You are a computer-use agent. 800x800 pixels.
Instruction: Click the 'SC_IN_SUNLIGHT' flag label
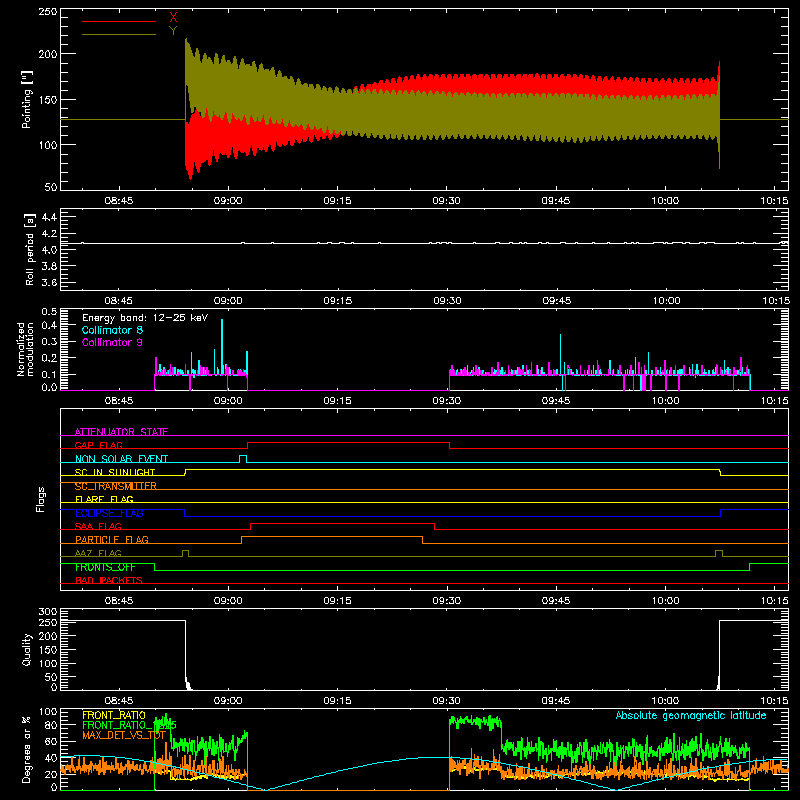tap(115, 472)
